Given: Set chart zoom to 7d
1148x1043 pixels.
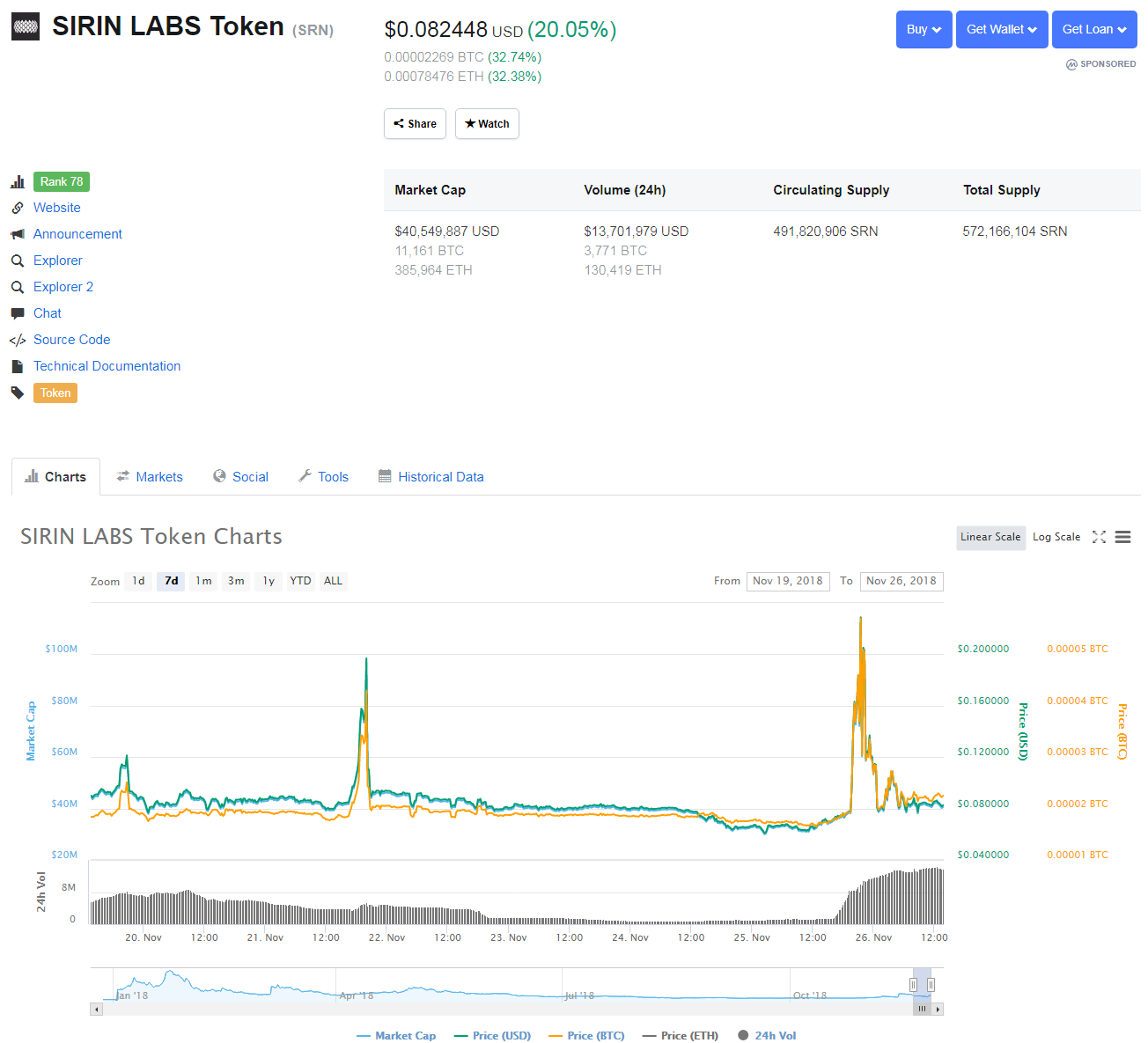Looking at the screenshot, I should [x=171, y=581].
